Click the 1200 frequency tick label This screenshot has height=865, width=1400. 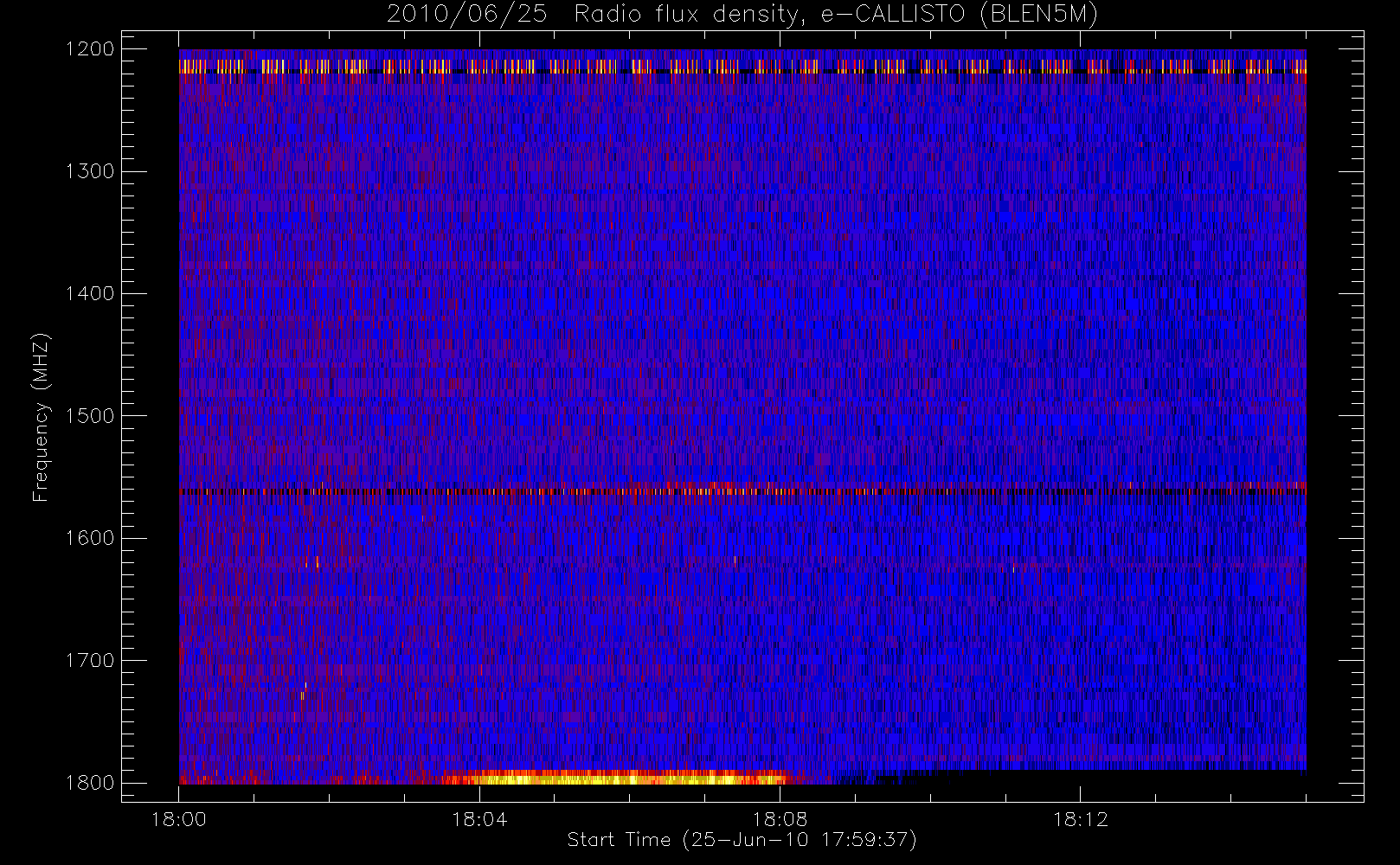tap(90, 48)
